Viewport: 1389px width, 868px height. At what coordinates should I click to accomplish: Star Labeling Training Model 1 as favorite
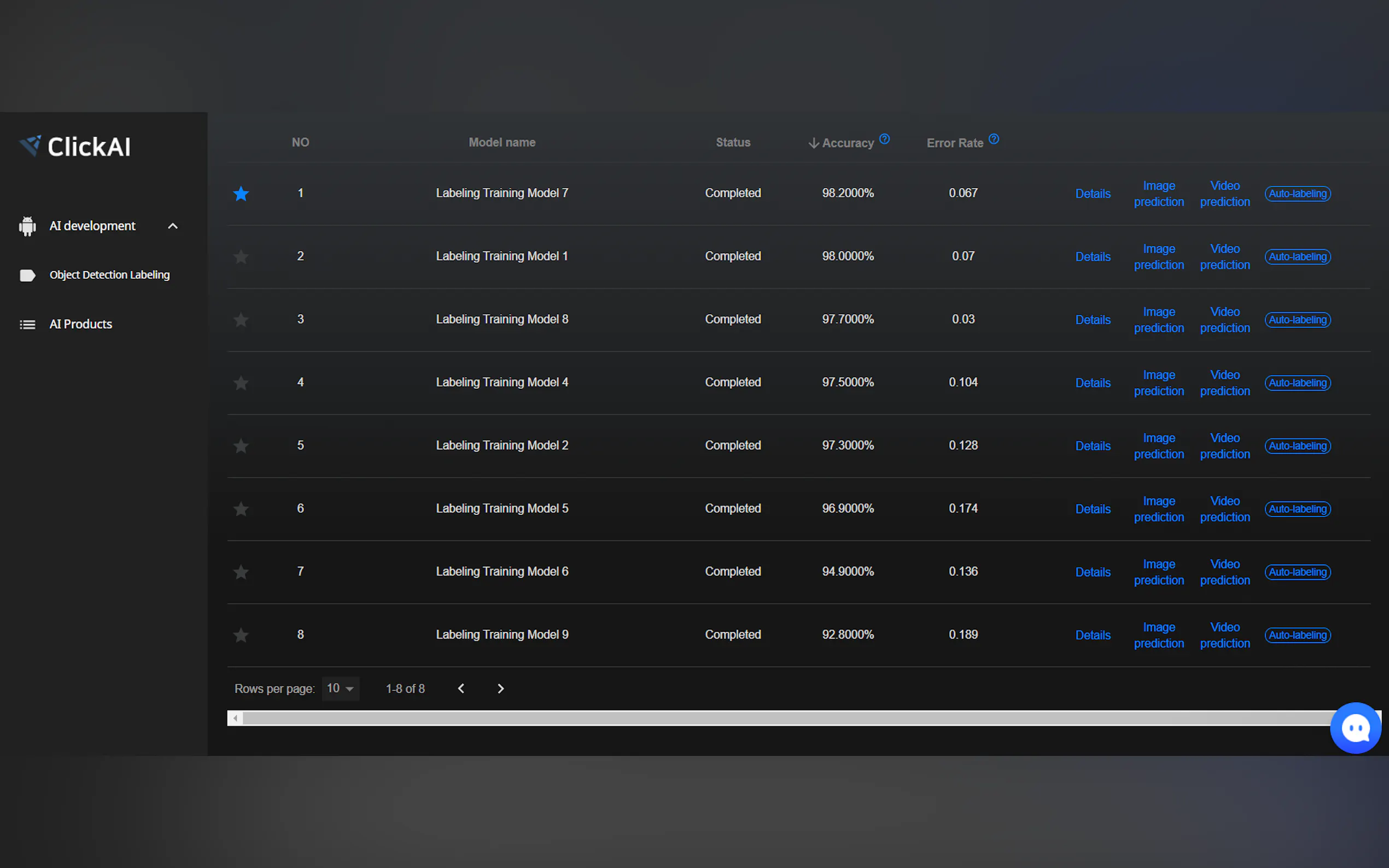(x=241, y=256)
